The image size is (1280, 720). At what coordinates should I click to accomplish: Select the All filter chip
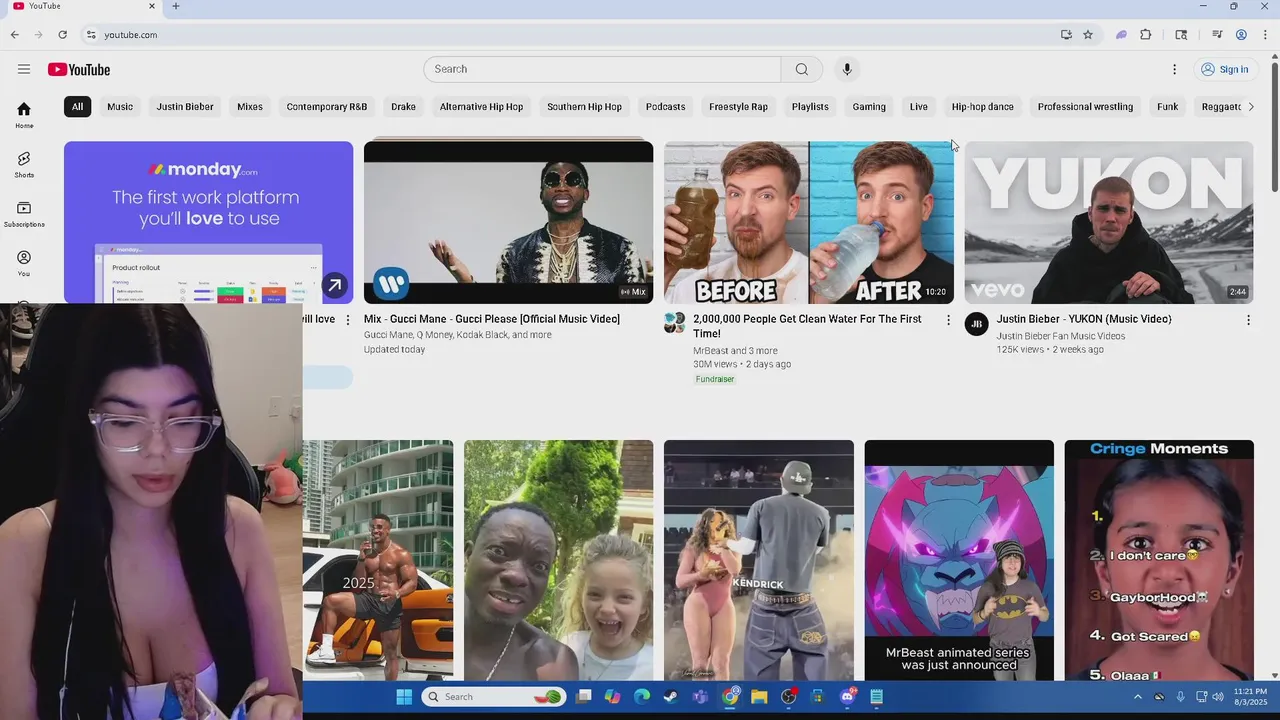point(77,106)
